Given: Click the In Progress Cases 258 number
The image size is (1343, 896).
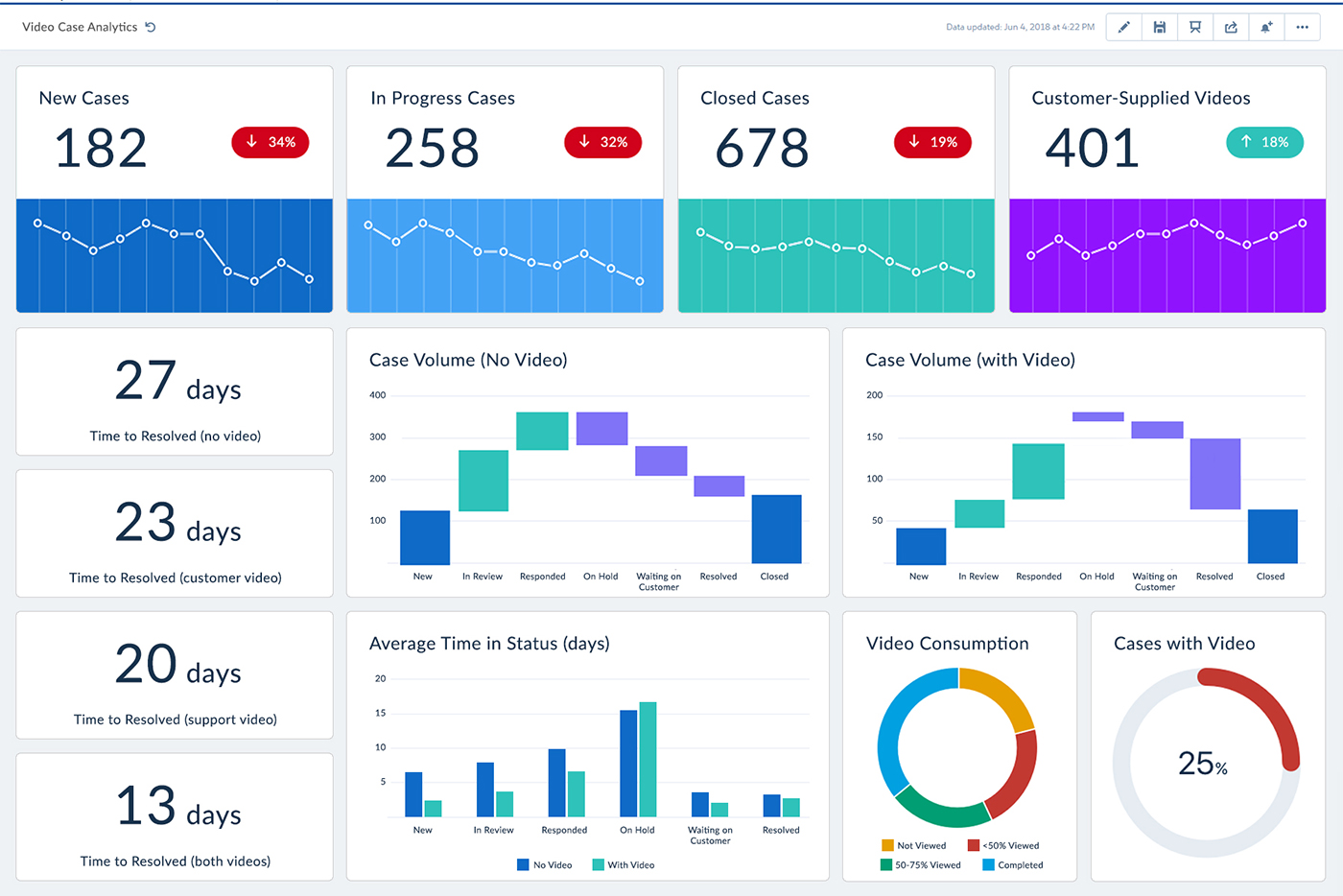Looking at the screenshot, I should click(x=432, y=148).
